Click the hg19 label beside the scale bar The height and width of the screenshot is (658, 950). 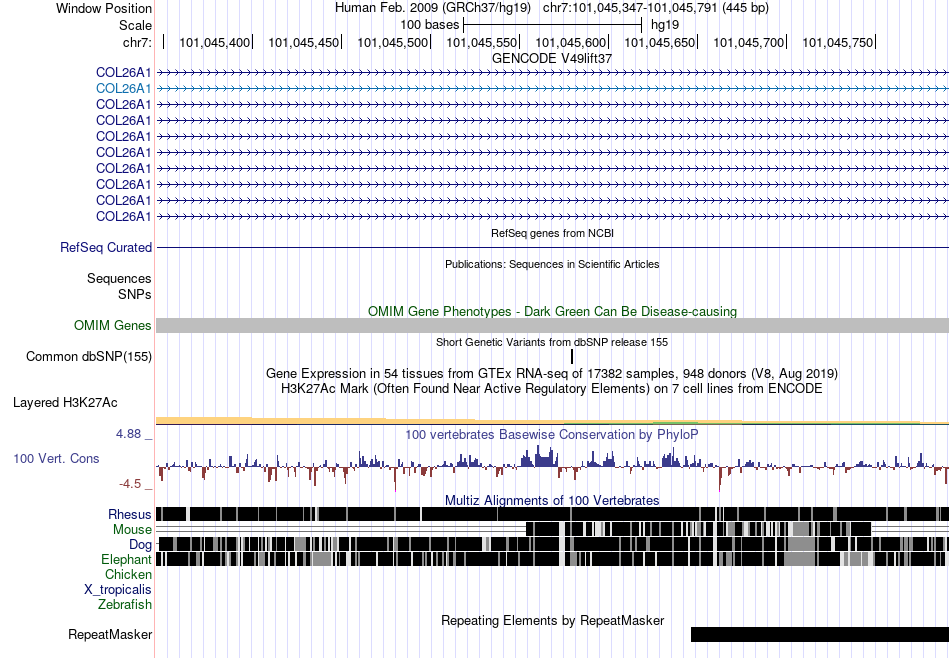[x=665, y=25]
